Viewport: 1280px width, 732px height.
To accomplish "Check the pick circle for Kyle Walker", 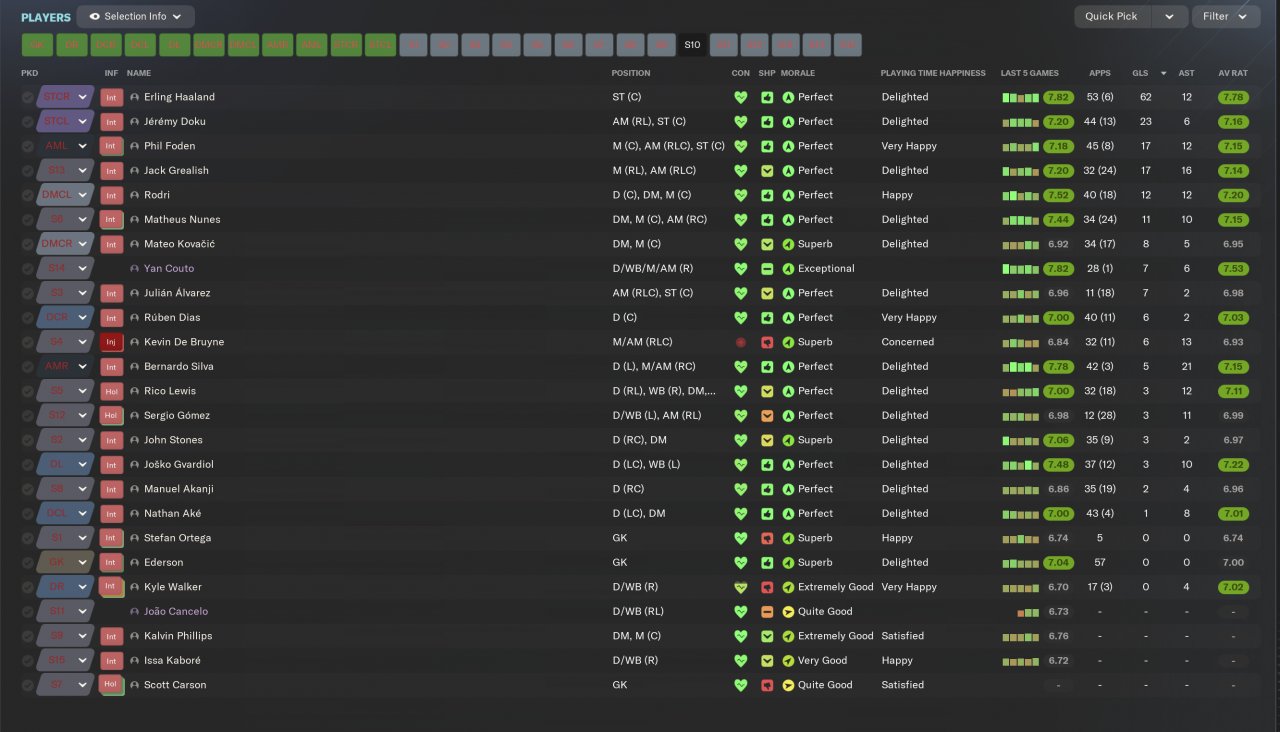I will (x=27, y=587).
